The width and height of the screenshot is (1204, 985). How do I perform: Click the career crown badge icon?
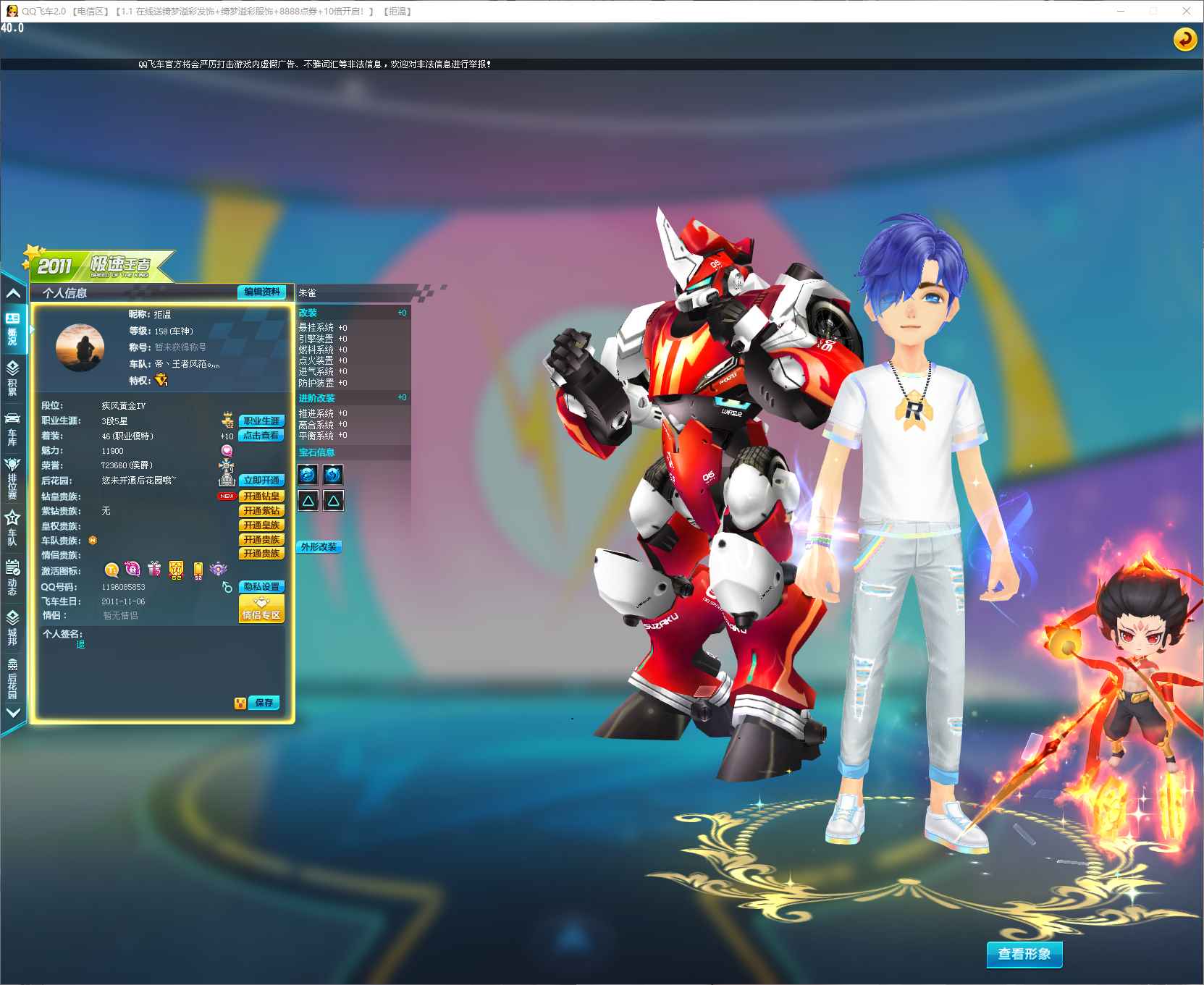pos(227,420)
